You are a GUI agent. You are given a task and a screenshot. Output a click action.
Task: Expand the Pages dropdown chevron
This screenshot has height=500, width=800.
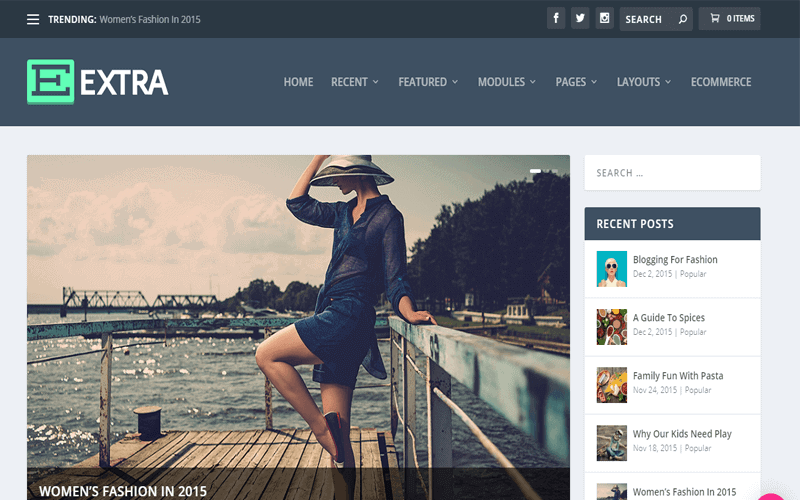point(594,82)
